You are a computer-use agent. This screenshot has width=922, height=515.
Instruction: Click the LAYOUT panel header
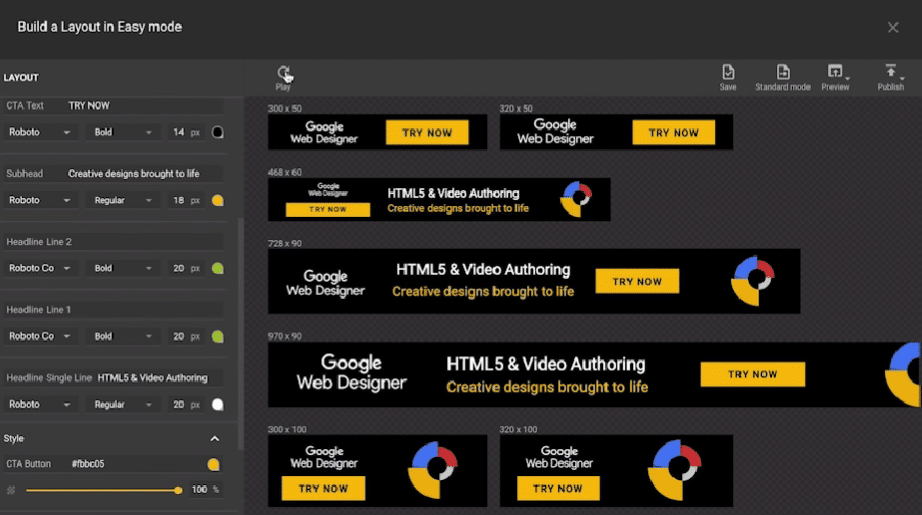pos(21,78)
